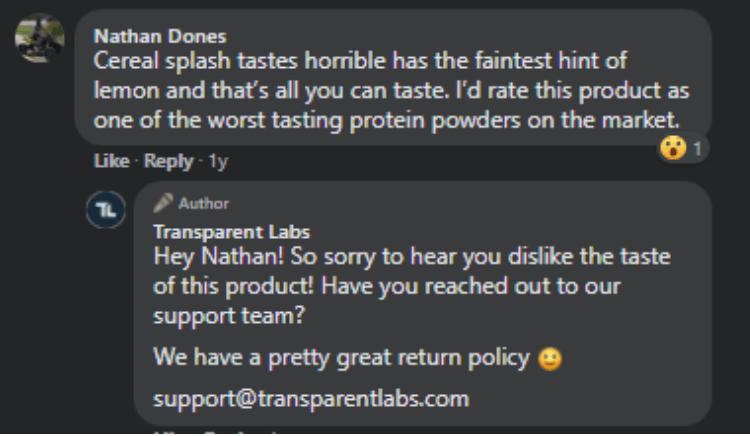Click 'We have a pretty great return policy' text
The image size is (750, 436).
pos(342,358)
